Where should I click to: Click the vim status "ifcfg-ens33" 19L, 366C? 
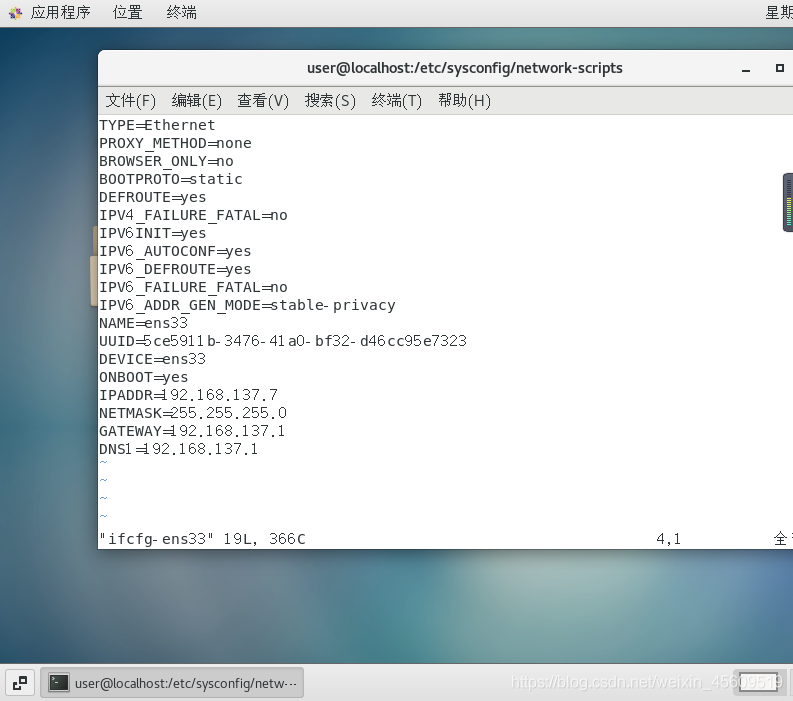(x=202, y=539)
